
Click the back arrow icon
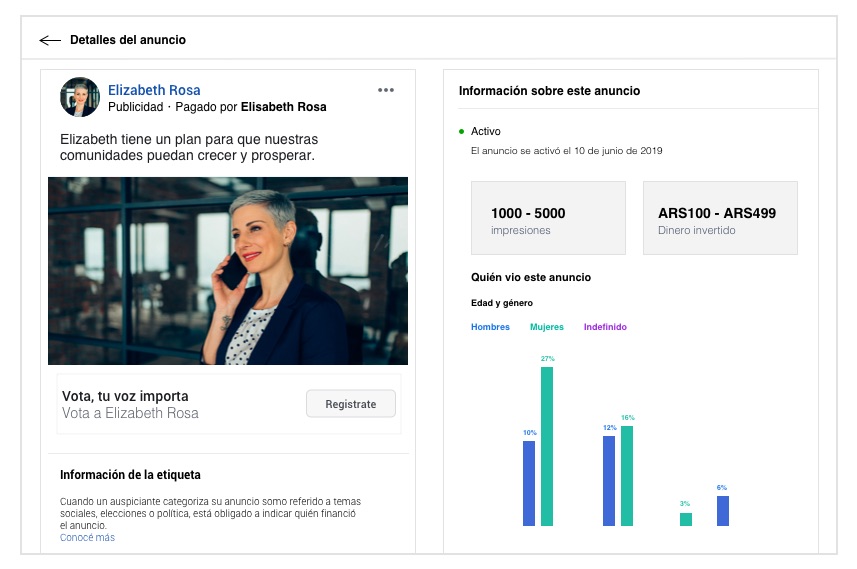tap(50, 41)
